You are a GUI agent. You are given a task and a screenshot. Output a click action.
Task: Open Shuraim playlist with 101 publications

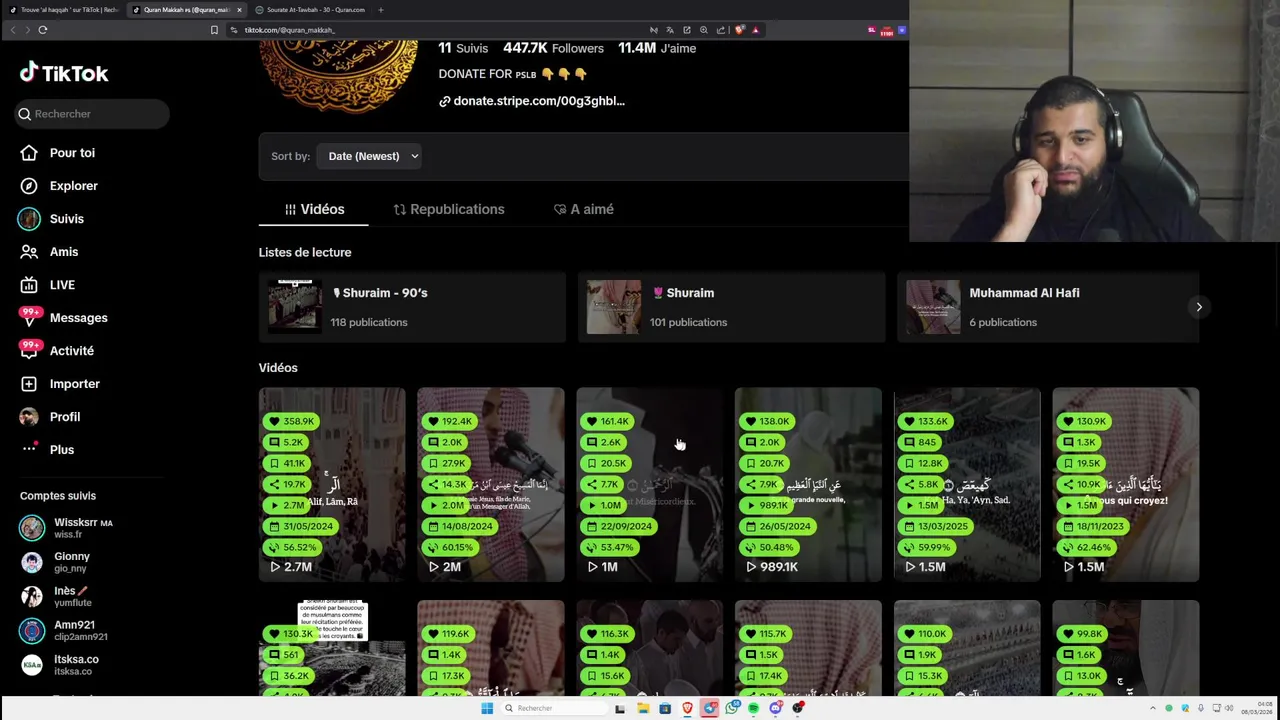(x=731, y=307)
